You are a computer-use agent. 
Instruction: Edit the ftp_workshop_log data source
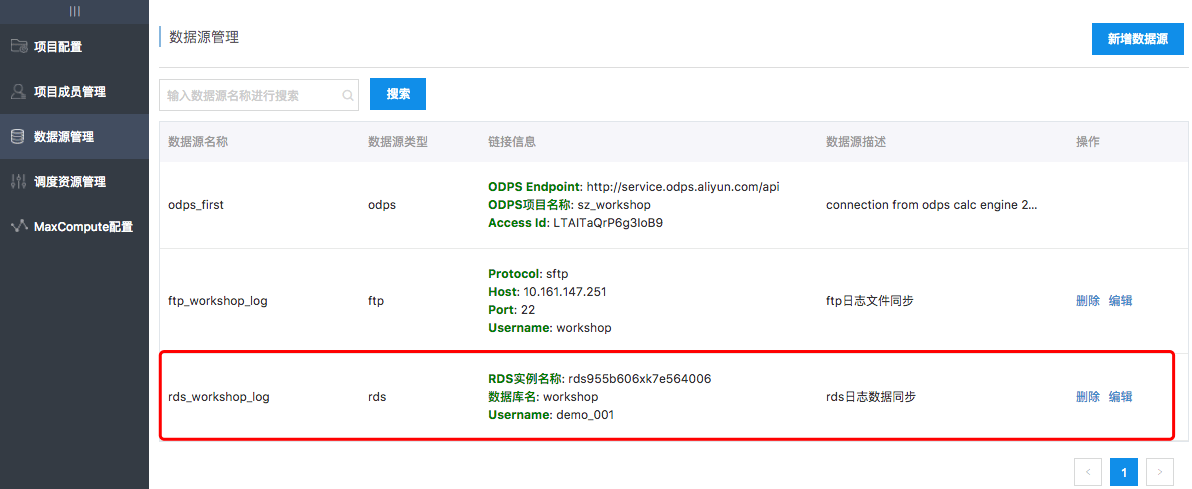click(1121, 300)
